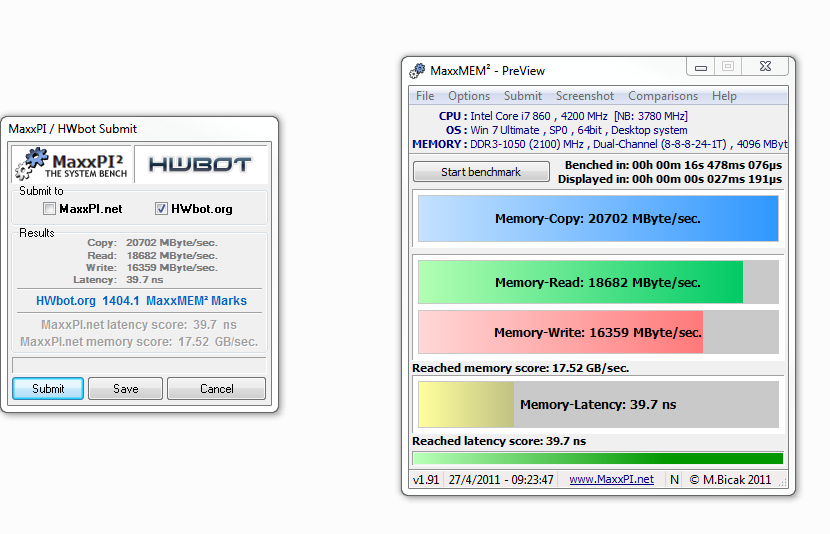Open the Options menu

pos(469,96)
